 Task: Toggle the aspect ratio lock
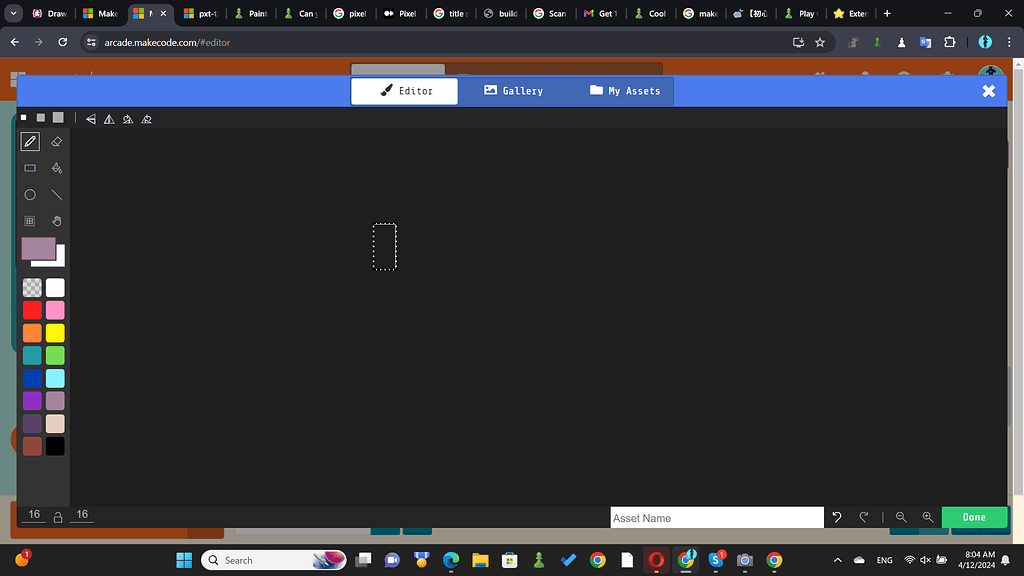pos(57,514)
